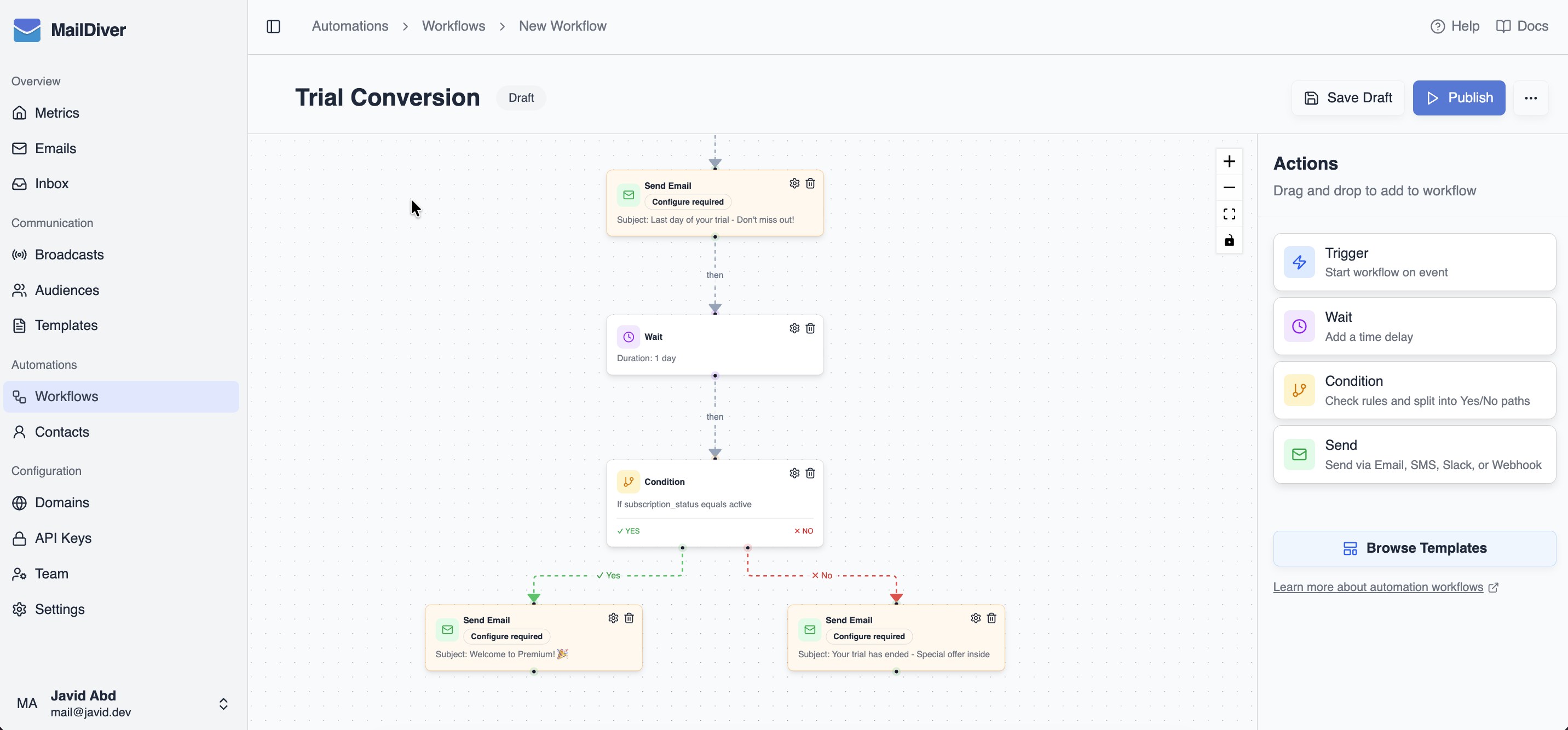Screen dimensions: 1568x730
Task: Open settings gear on Wait node
Action: coord(794,328)
